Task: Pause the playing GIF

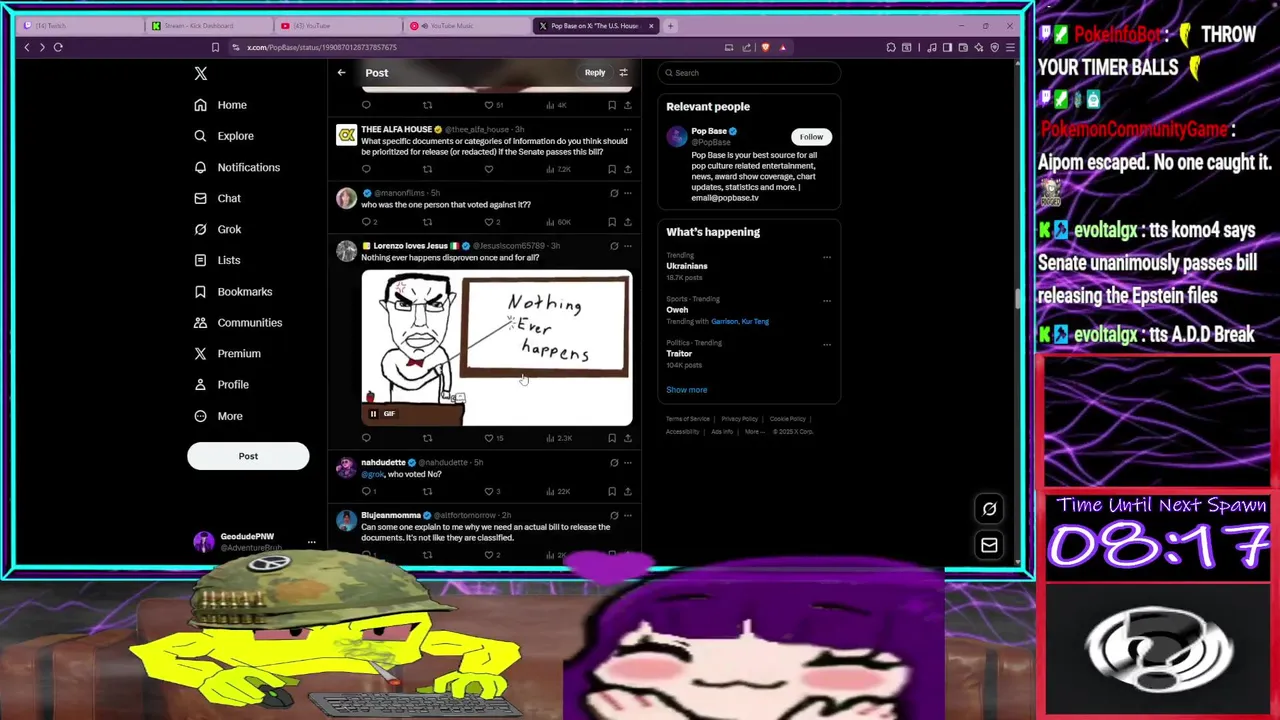Action: (373, 414)
